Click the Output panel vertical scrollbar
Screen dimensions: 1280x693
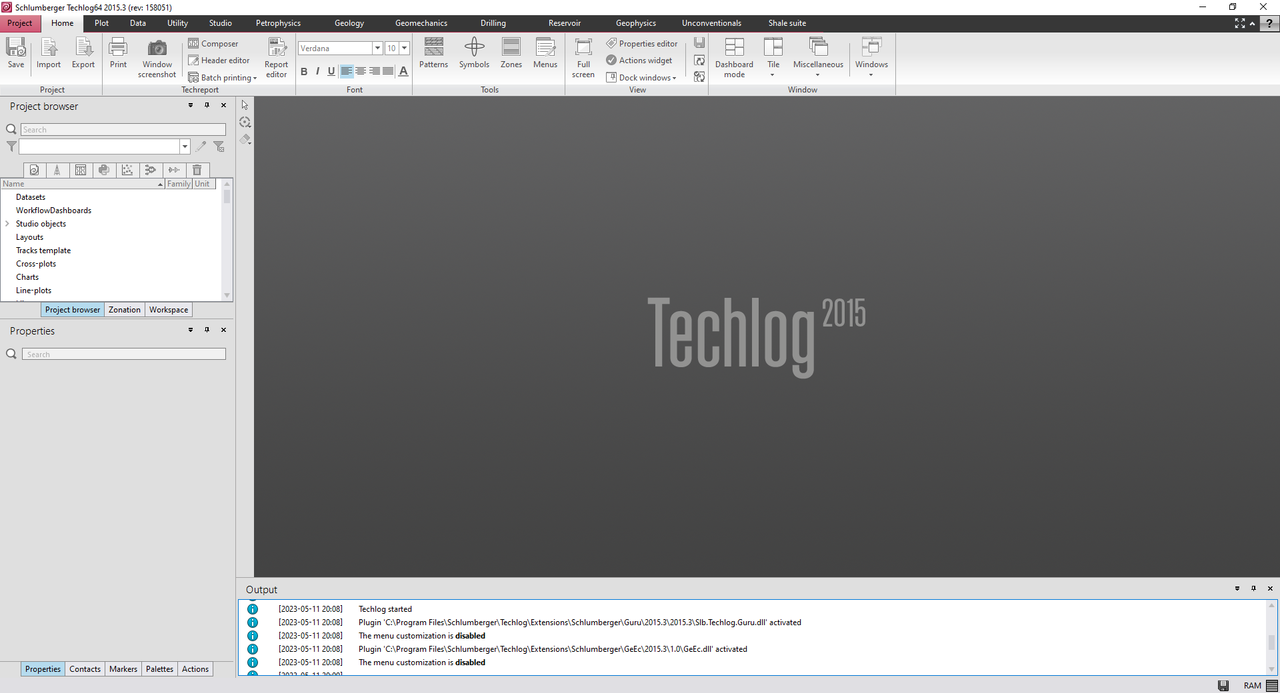1272,638
